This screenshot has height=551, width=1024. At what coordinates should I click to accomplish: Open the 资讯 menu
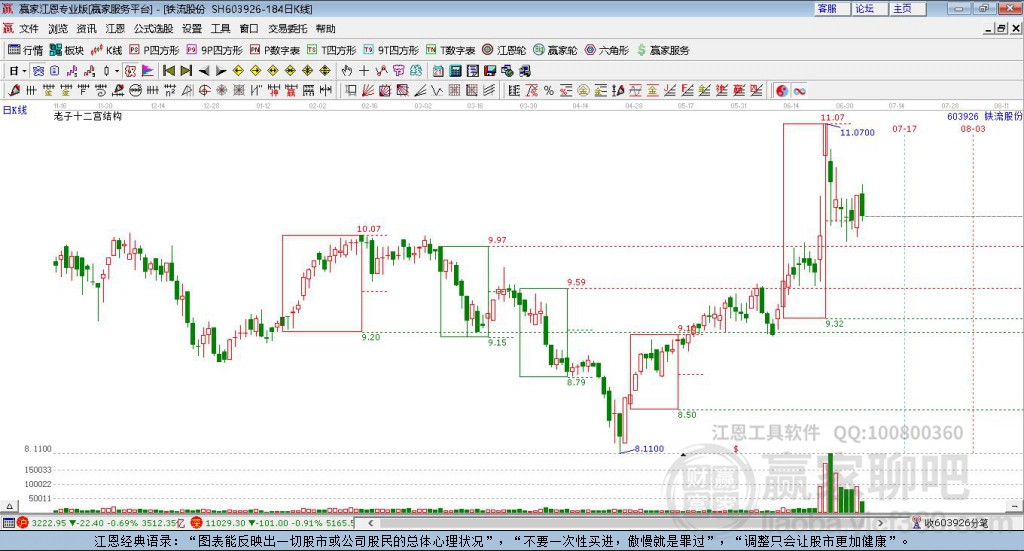tap(86, 29)
